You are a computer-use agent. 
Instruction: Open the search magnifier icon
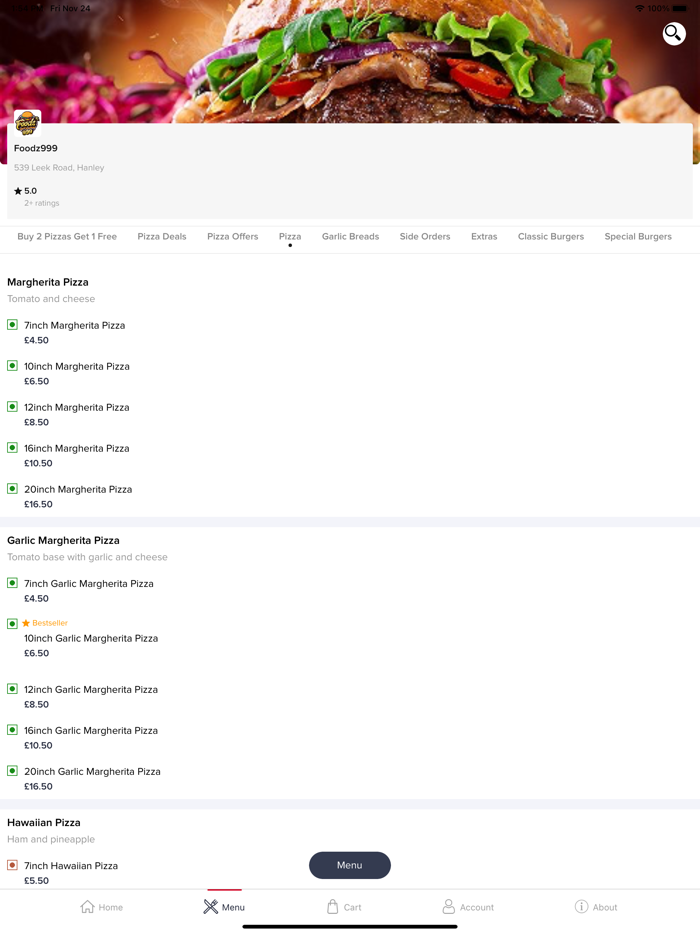pyautogui.click(x=674, y=33)
